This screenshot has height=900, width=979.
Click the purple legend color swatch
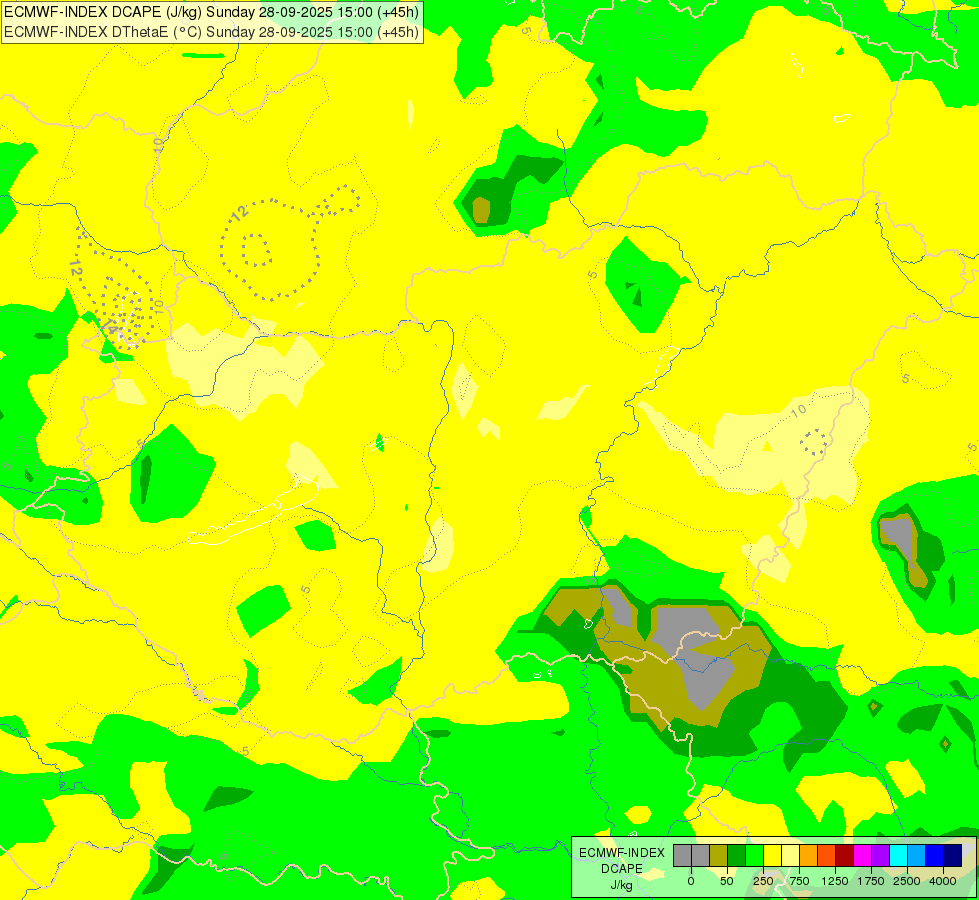880,855
